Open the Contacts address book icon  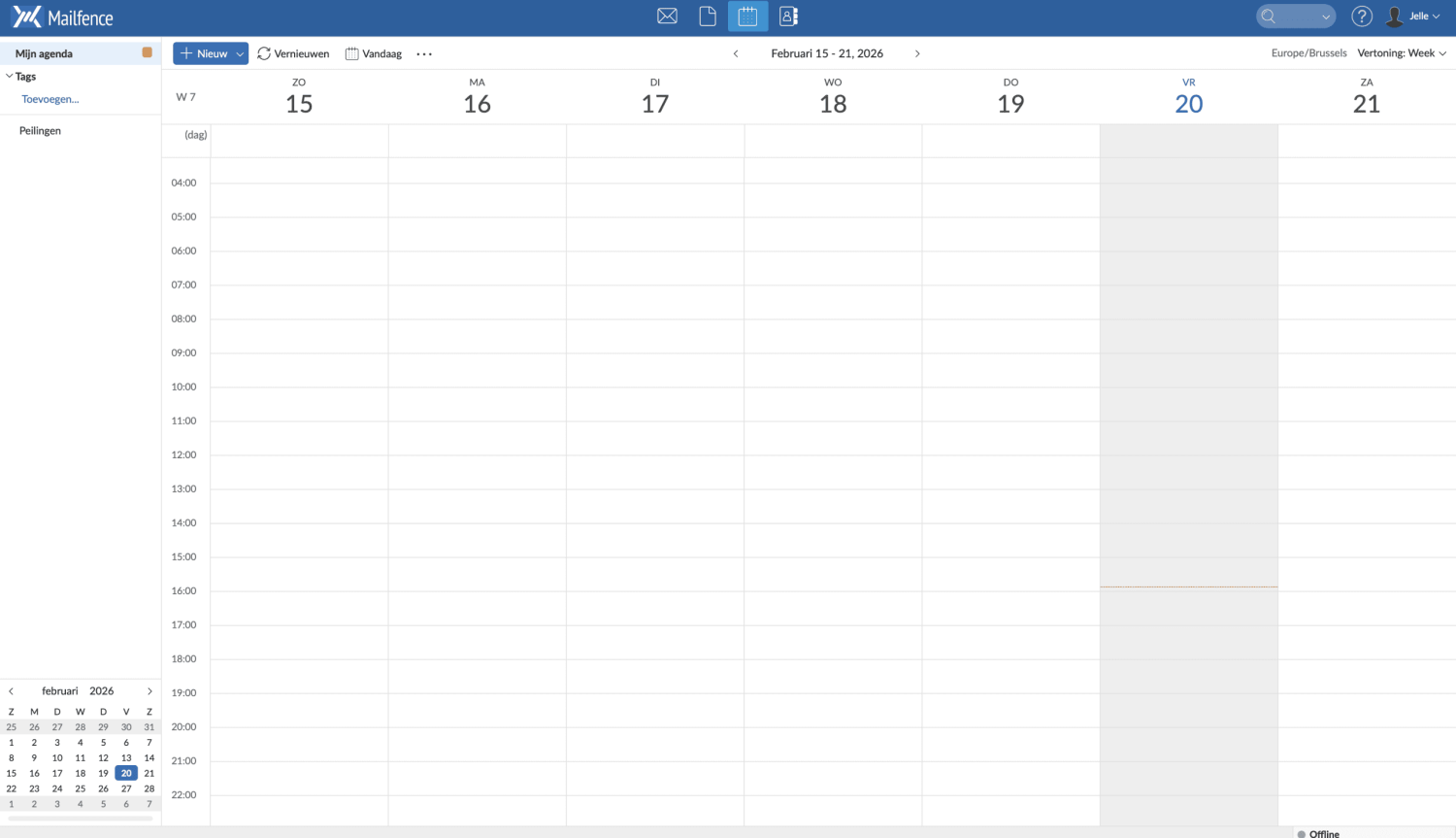pyautogui.click(x=788, y=17)
